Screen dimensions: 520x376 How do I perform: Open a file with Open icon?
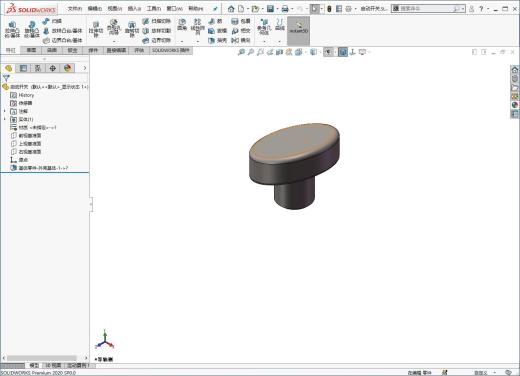click(x=255, y=9)
